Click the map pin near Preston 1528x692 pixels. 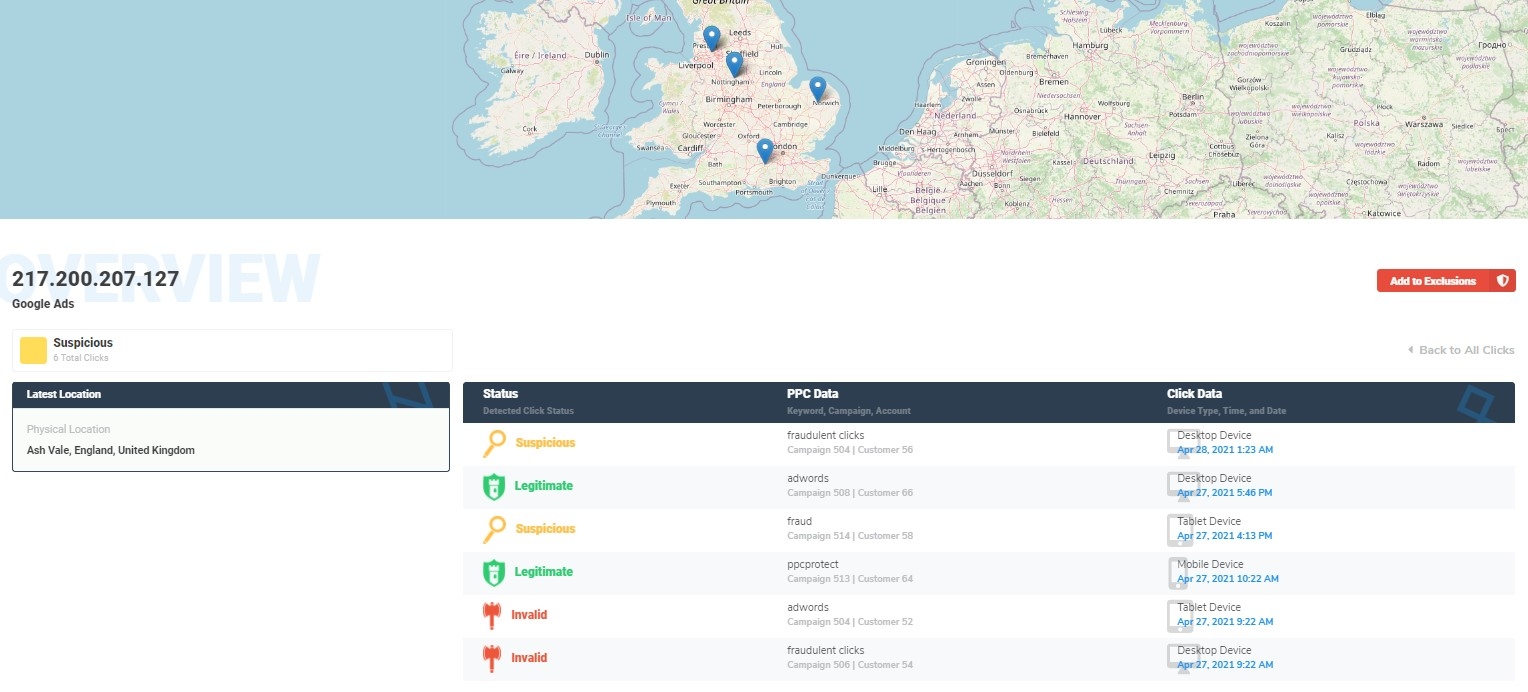pos(711,38)
